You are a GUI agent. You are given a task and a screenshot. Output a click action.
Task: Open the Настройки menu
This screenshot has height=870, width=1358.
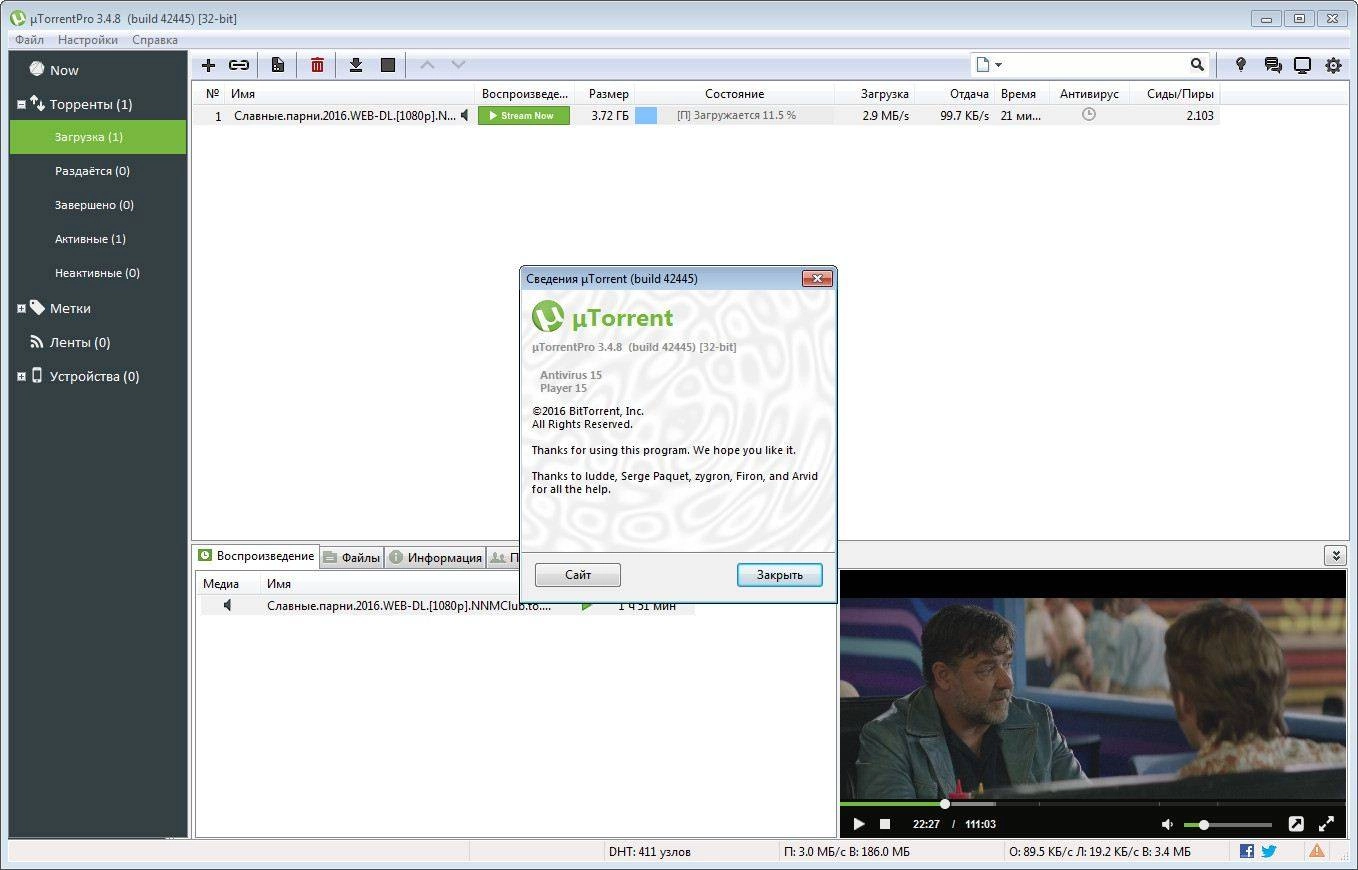pyautogui.click(x=88, y=40)
